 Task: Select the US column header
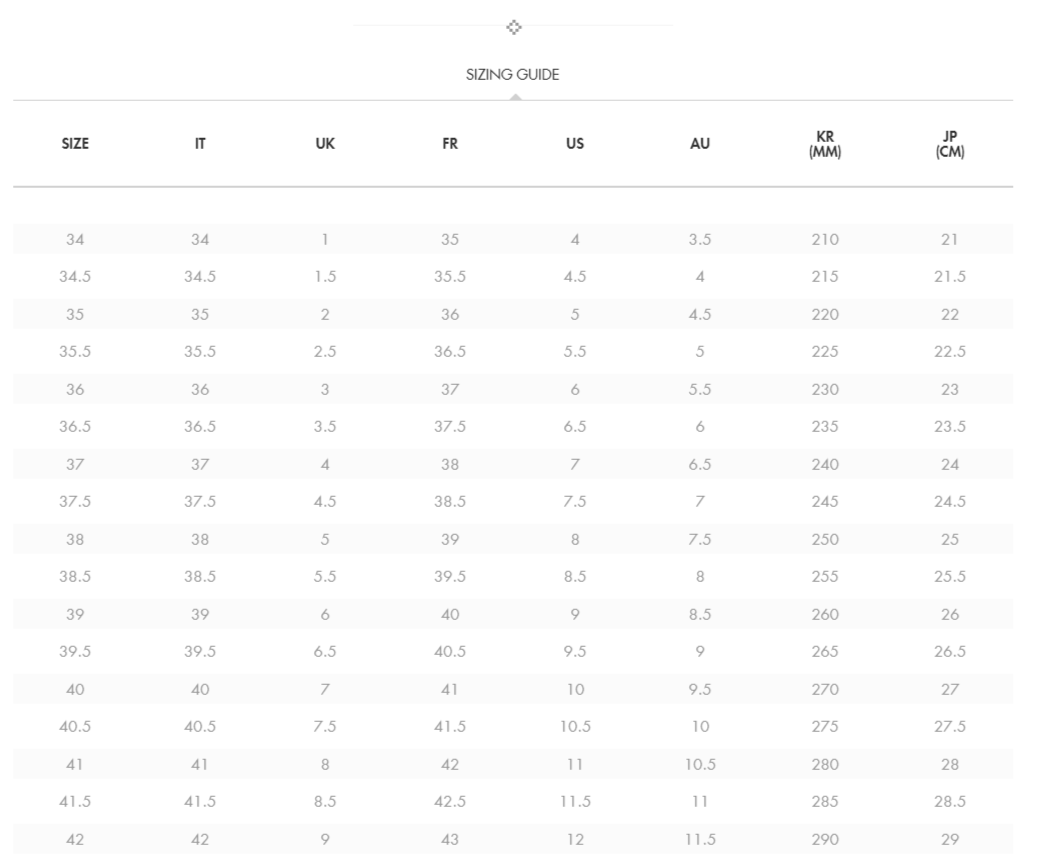point(575,143)
